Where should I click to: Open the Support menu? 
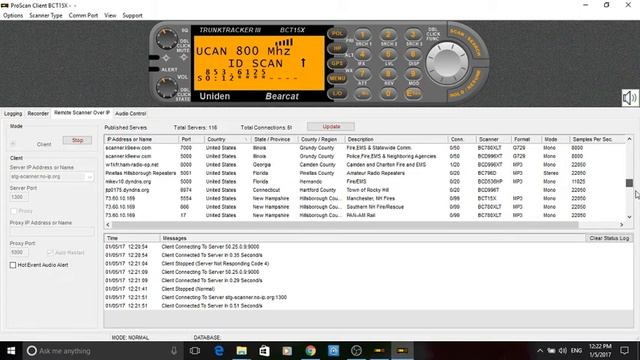[x=133, y=16]
